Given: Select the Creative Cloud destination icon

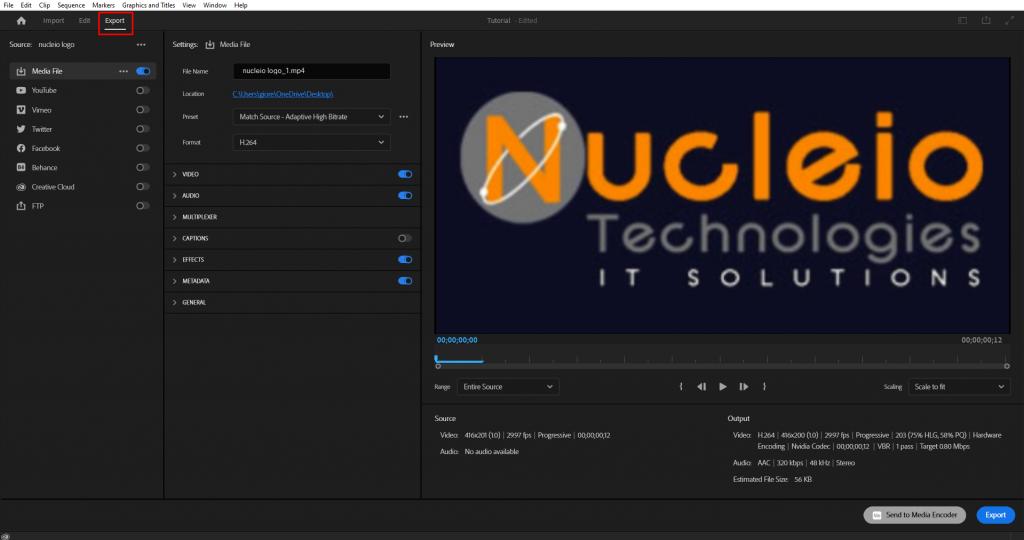Looking at the screenshot, I should [21, 187].
